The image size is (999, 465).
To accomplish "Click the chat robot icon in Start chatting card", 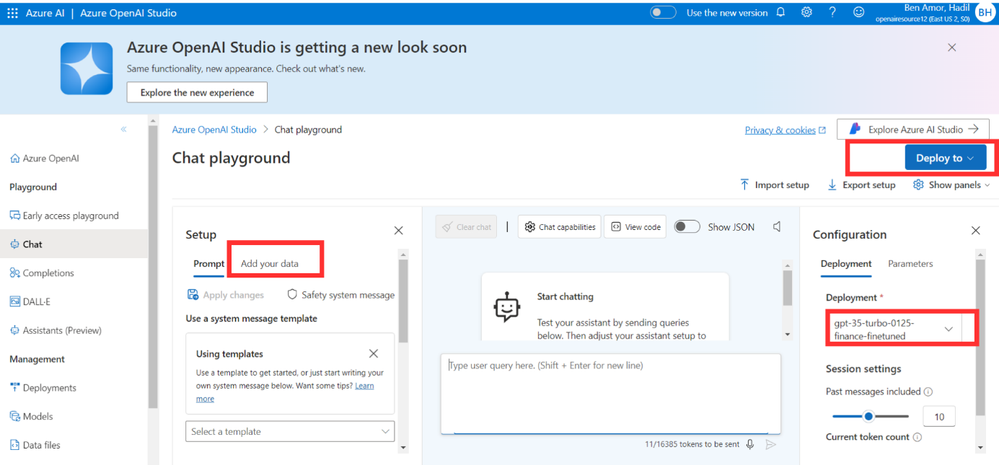I will (x=507, y=307).
